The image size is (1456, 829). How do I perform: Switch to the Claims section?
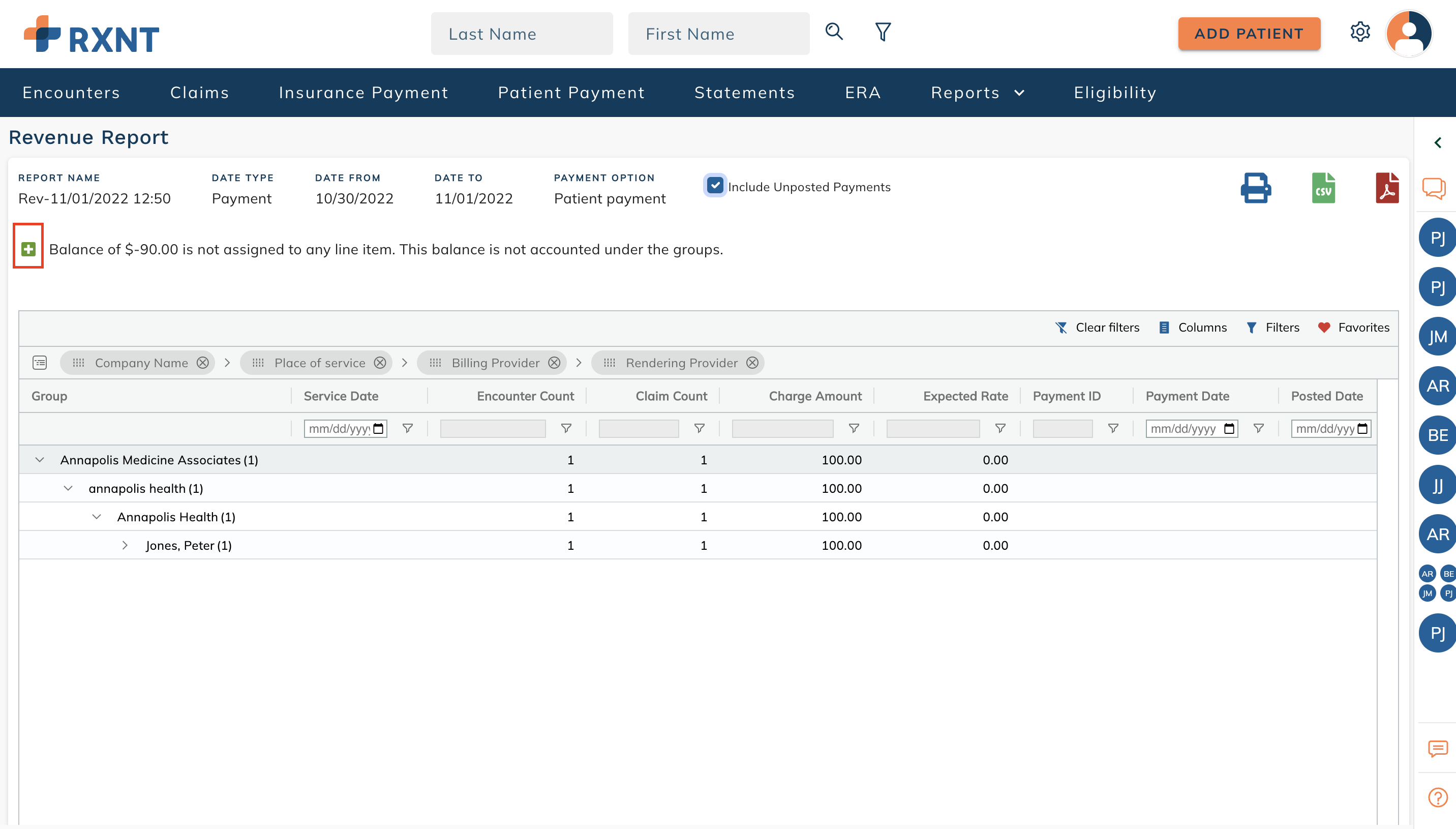199,92
